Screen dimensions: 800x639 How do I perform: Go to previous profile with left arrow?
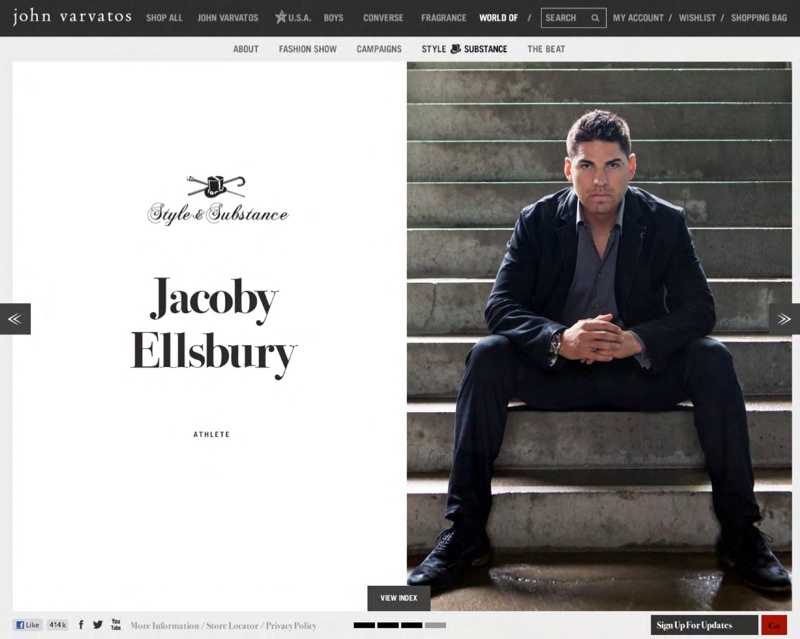point(15,319)
